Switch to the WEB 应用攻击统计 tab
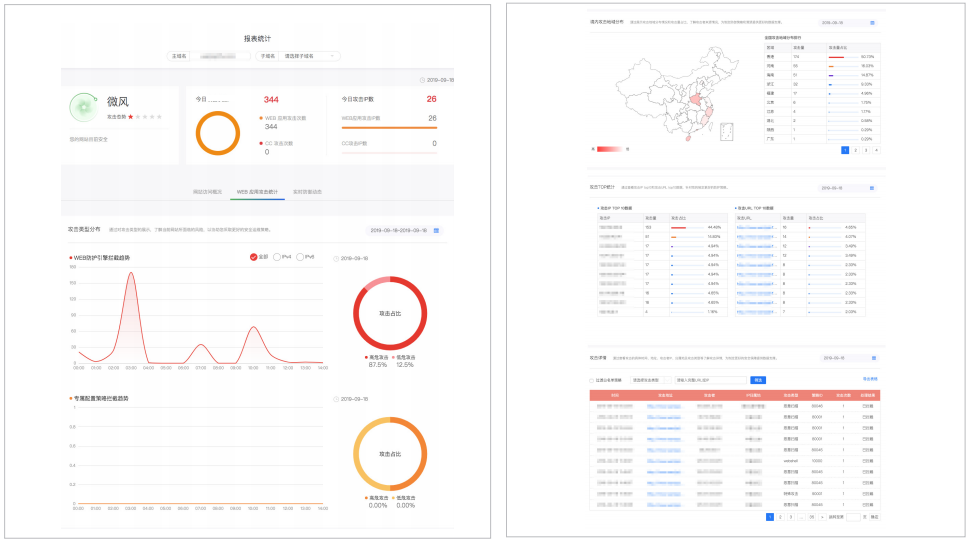 click(x=257, y=192)
